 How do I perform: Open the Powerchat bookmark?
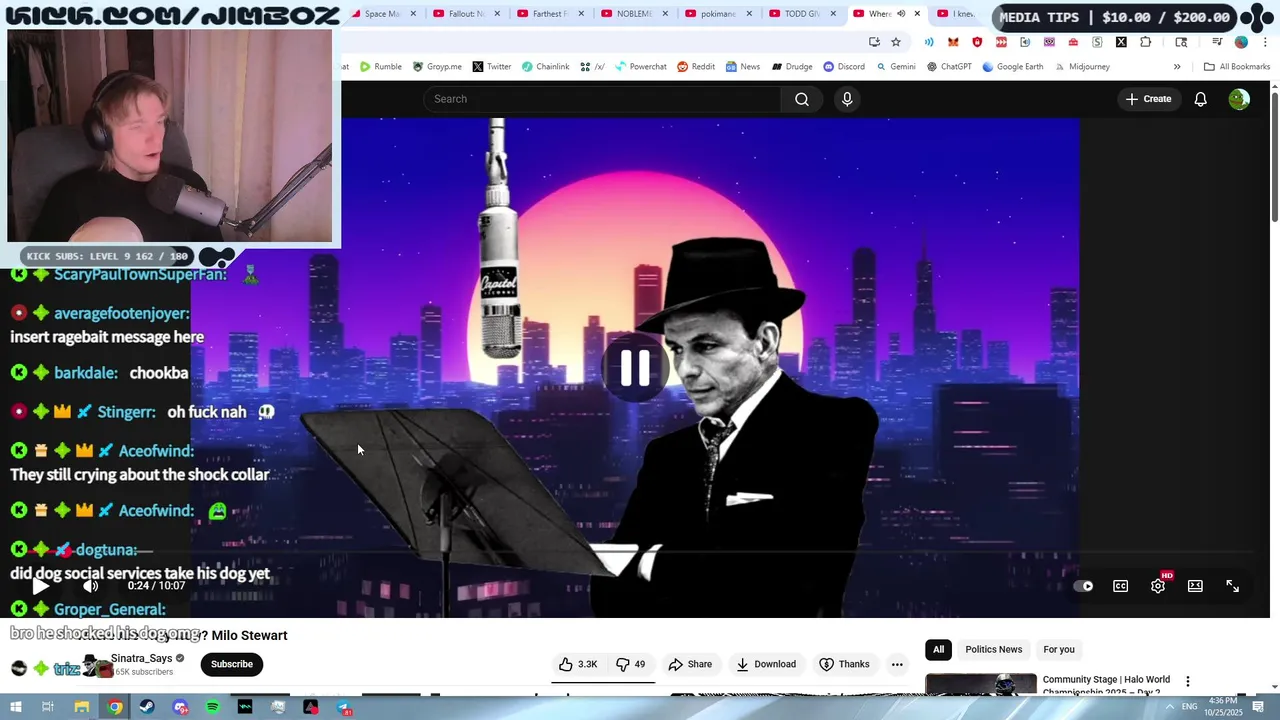pyautogui.click(x=641, y=67)
